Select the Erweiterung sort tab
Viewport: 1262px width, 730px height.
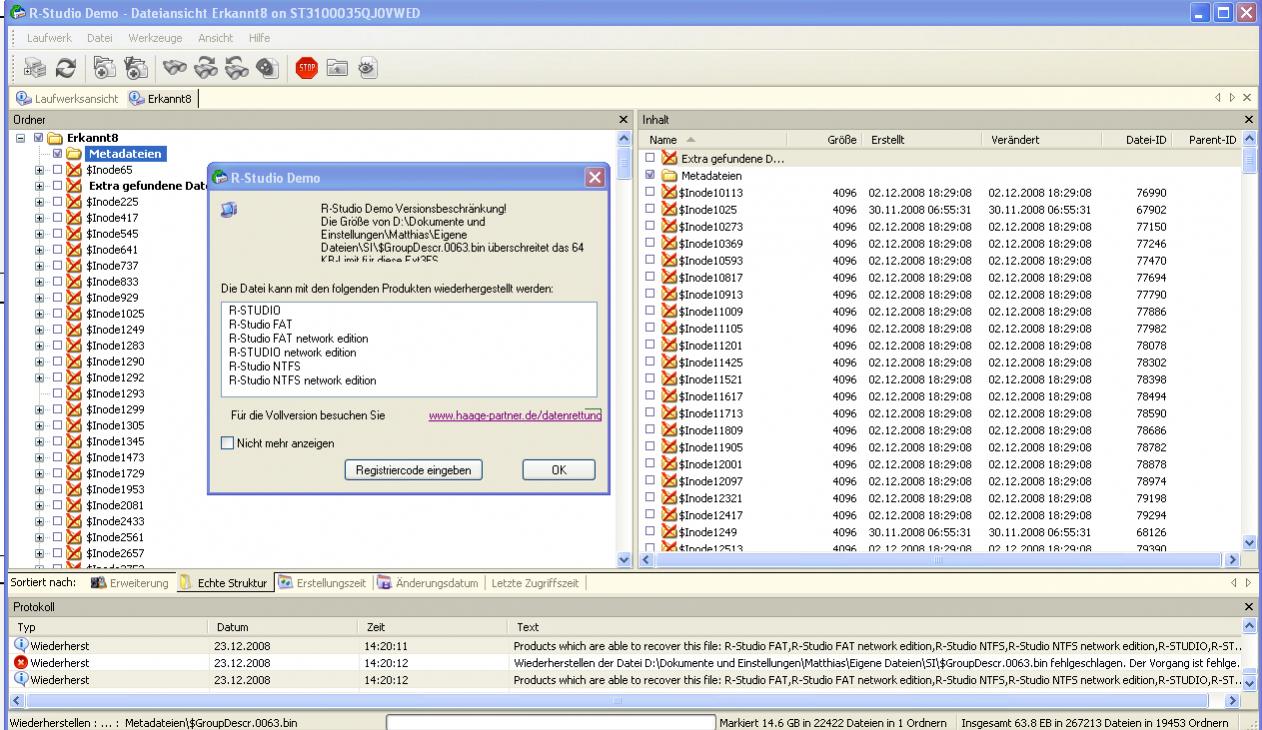132,582
